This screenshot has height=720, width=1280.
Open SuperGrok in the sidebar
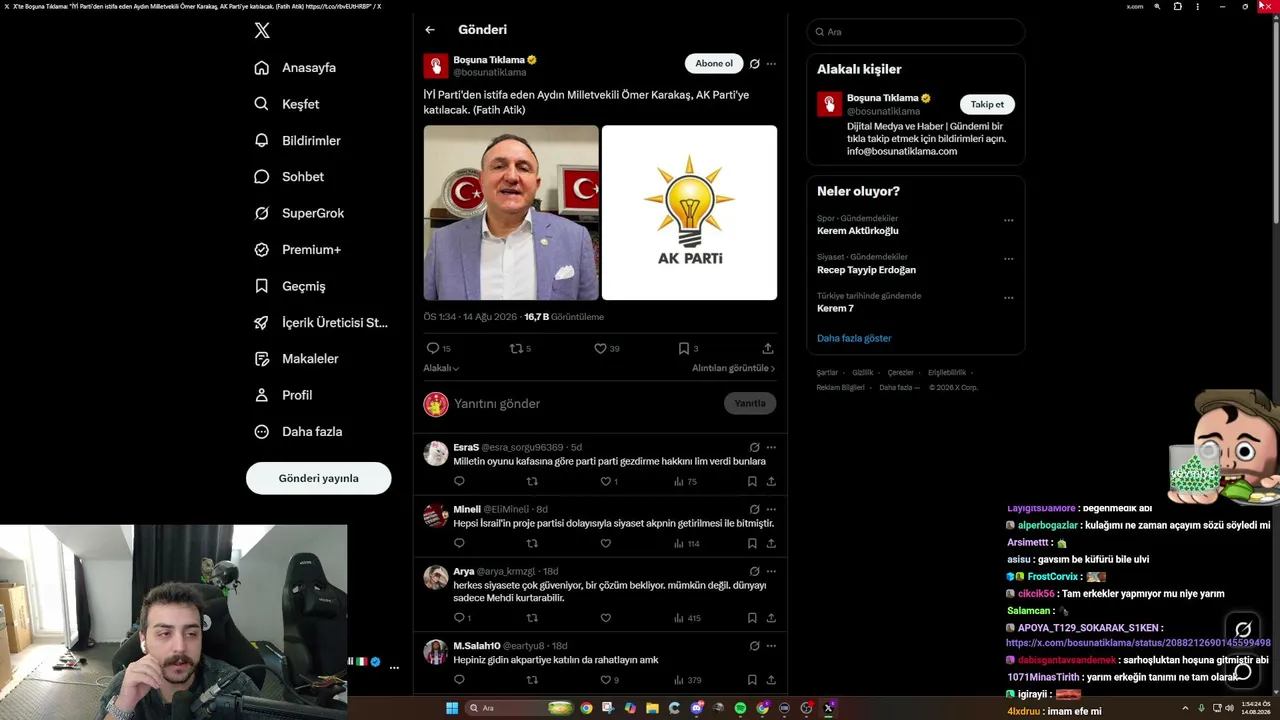299,213
